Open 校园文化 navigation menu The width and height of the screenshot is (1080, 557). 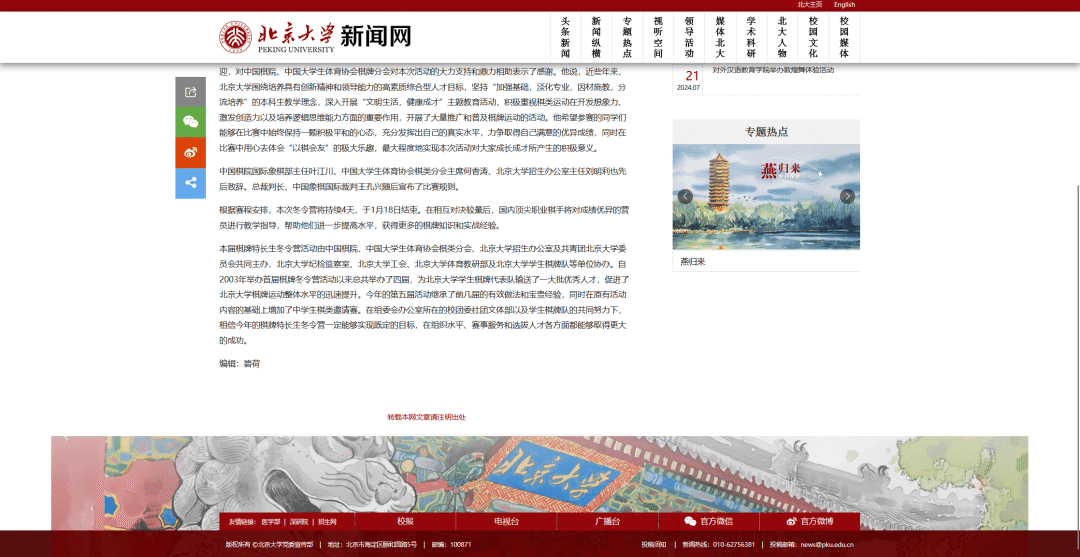[813, 37]
